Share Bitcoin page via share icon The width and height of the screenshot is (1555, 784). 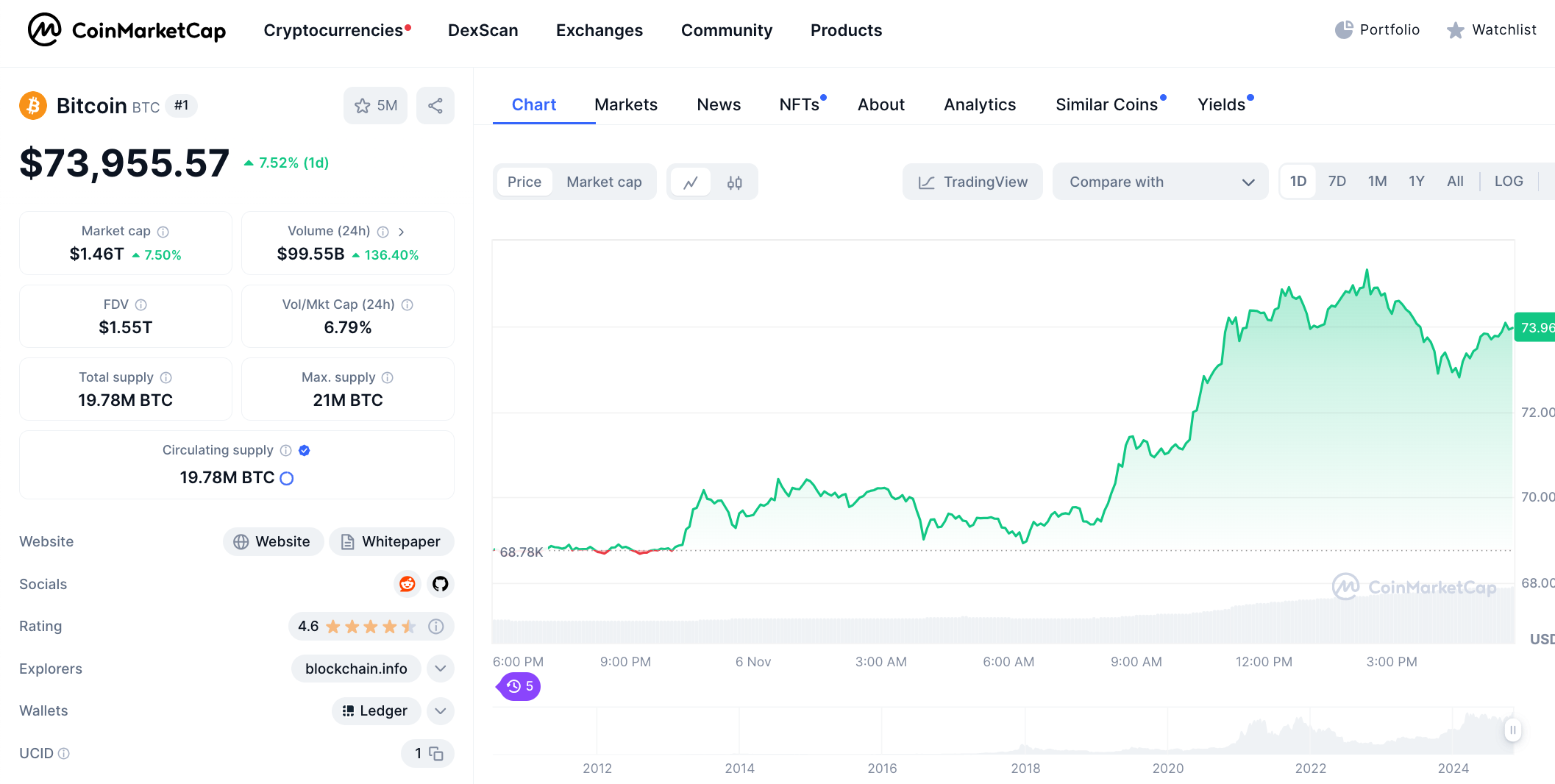click(x=435, y=106)
